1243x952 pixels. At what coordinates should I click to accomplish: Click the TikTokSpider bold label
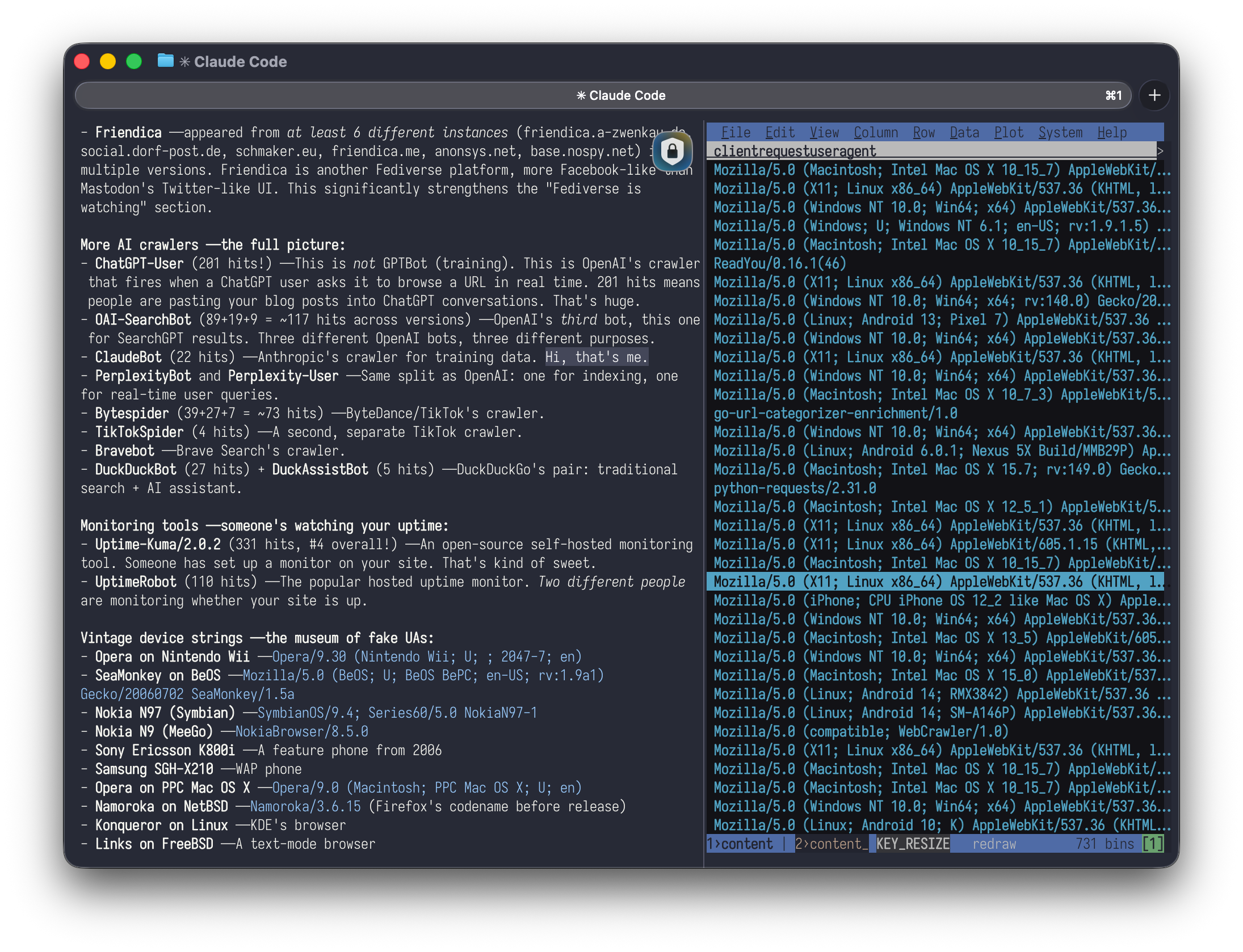click(x=139, y=432)
